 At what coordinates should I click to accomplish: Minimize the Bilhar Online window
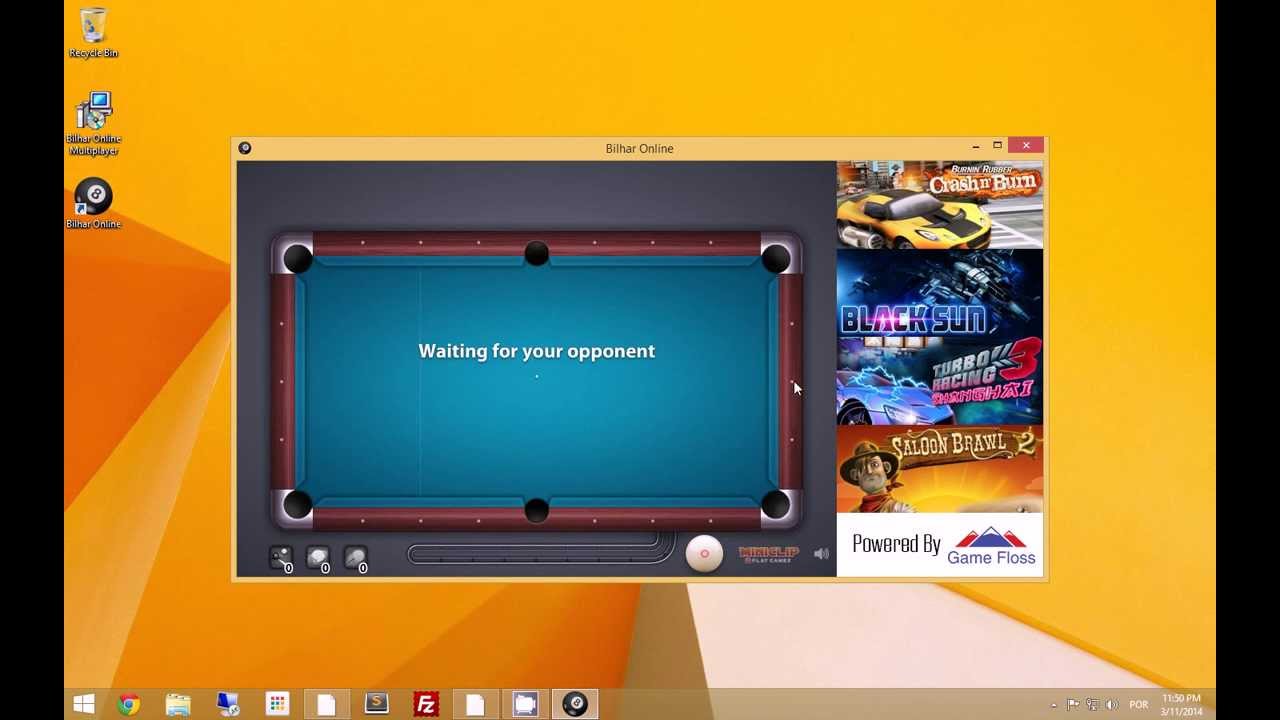(976, 147)
